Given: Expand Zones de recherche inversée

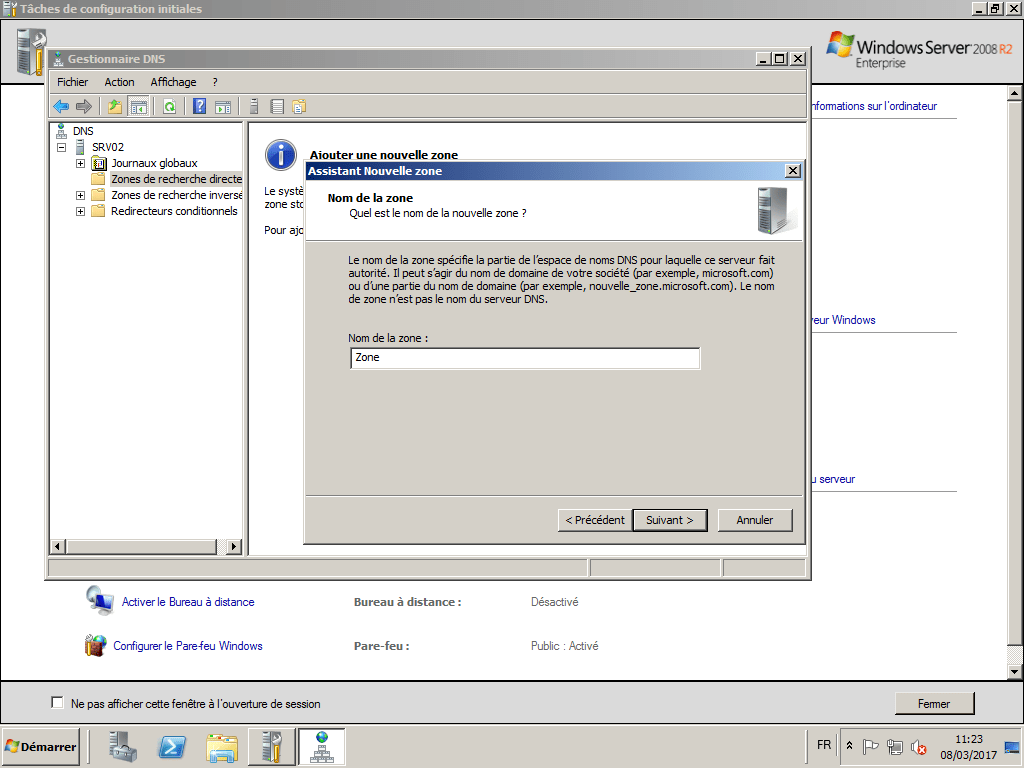Looking at the screenshot, I should 80,194.
